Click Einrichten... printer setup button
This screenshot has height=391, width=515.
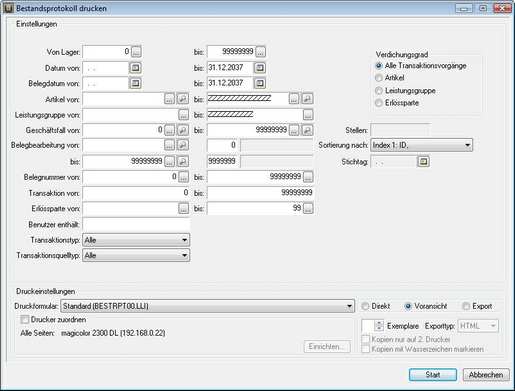(x=327, y=347)
